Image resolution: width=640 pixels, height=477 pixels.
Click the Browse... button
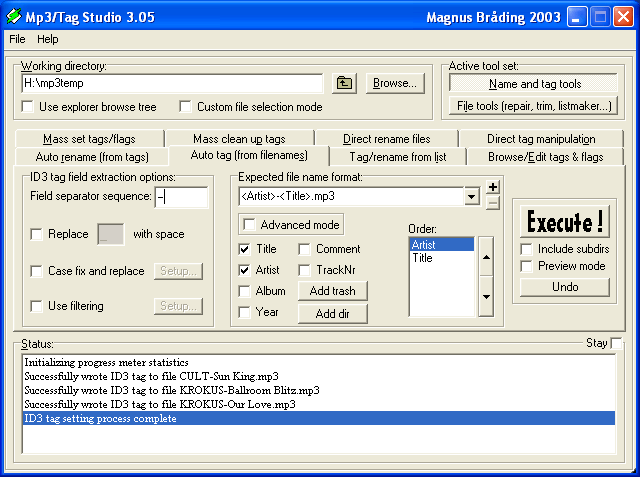[x=395, y=83]
